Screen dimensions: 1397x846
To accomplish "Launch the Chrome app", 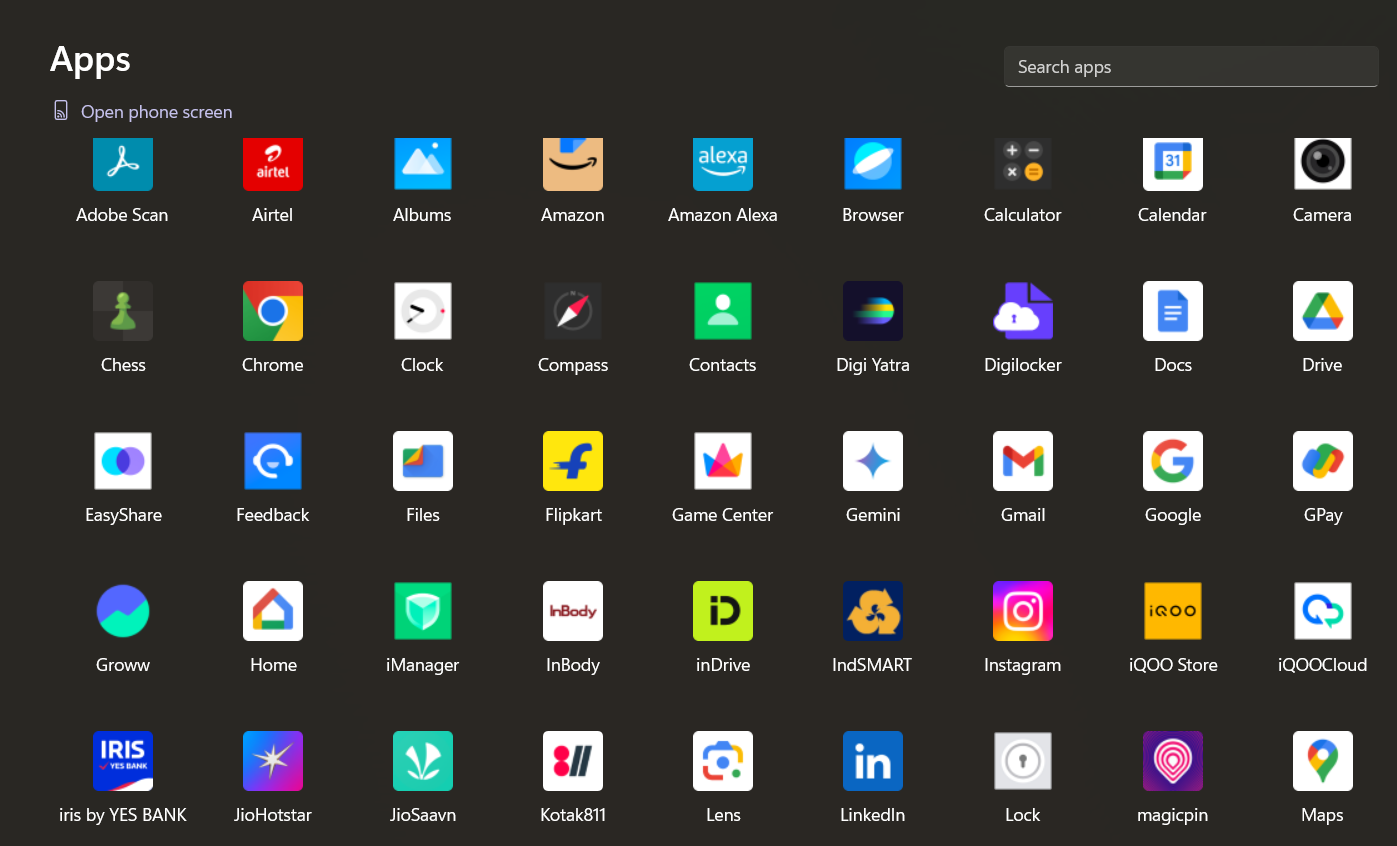I will click(273, 311).
